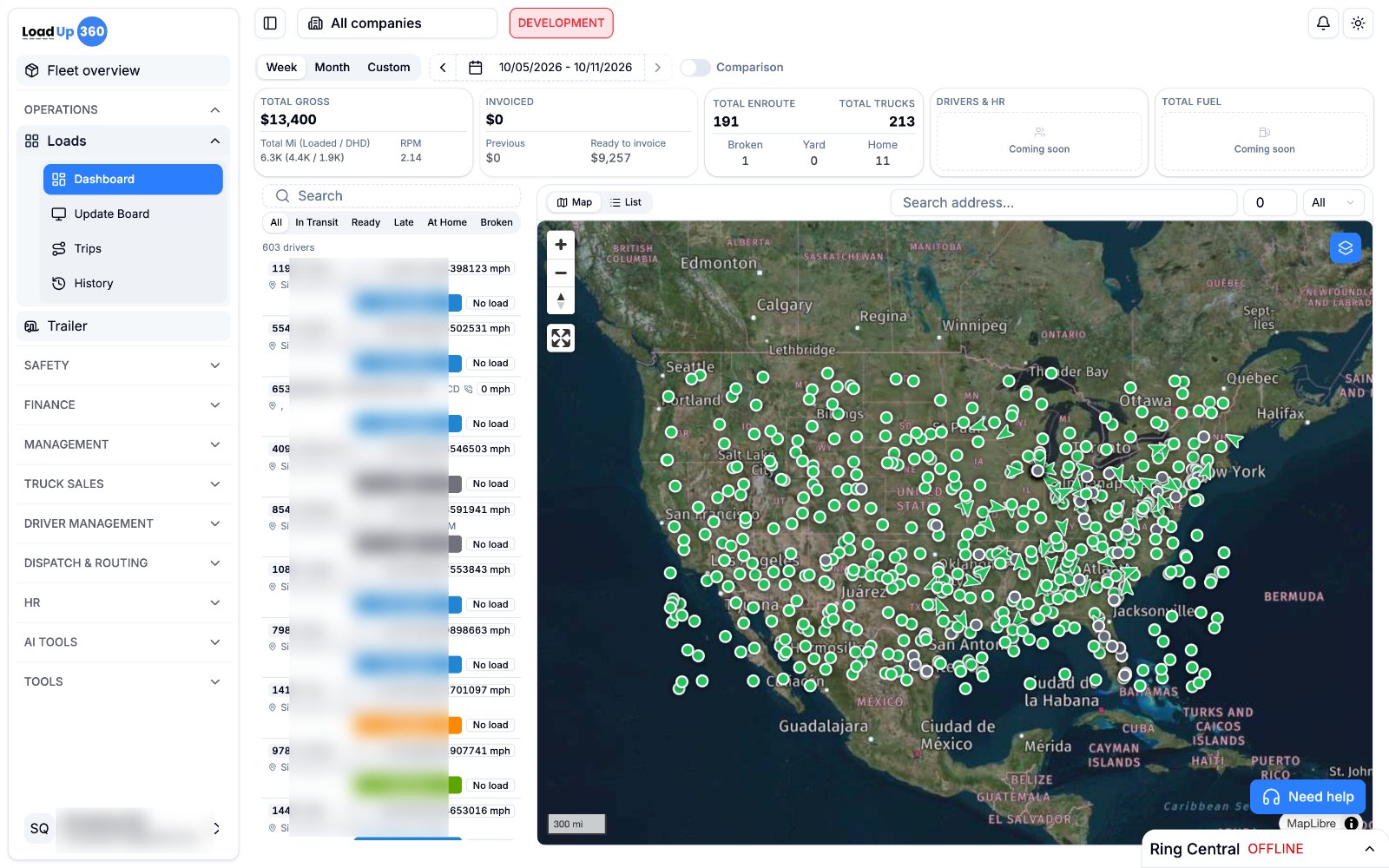Screen dimensions: 1389x868
Task: Open the map layers button
Action: 1346,248
